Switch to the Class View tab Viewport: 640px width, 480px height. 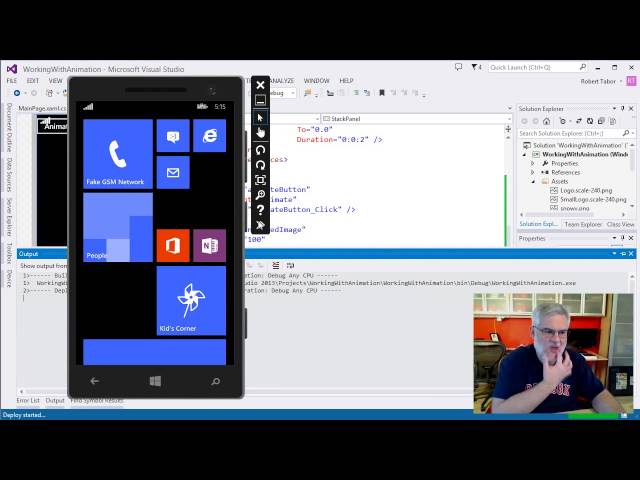(x=620, y=224)
